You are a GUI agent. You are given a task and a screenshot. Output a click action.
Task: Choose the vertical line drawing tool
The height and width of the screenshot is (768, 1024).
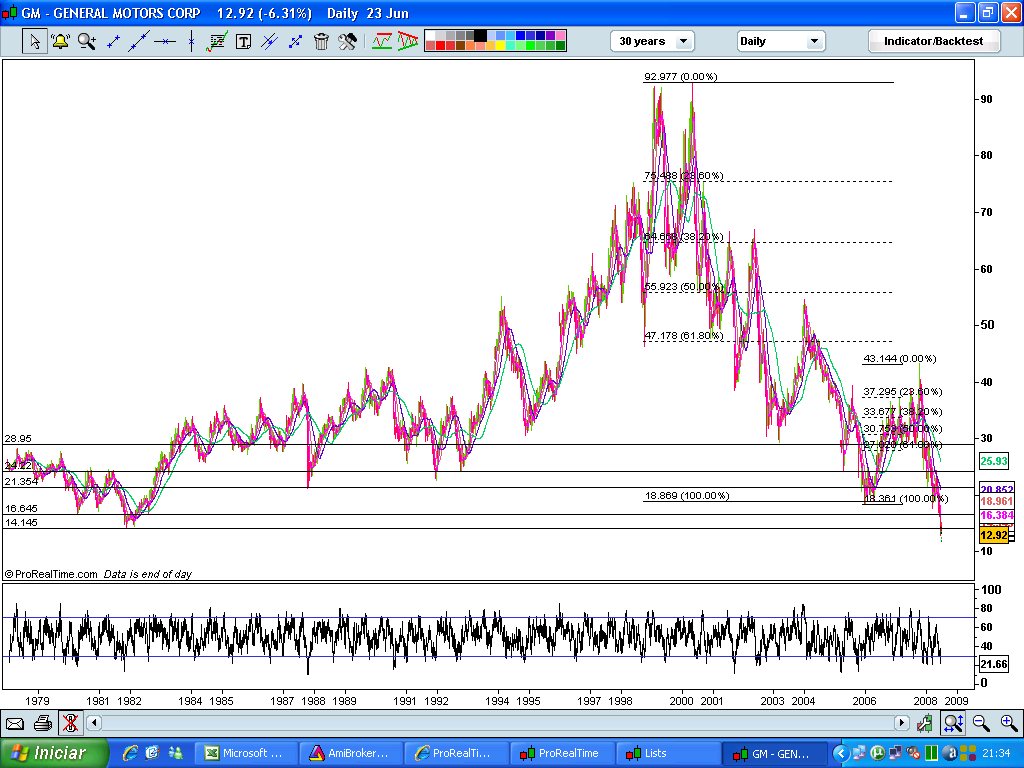click(x=191, y=41)
